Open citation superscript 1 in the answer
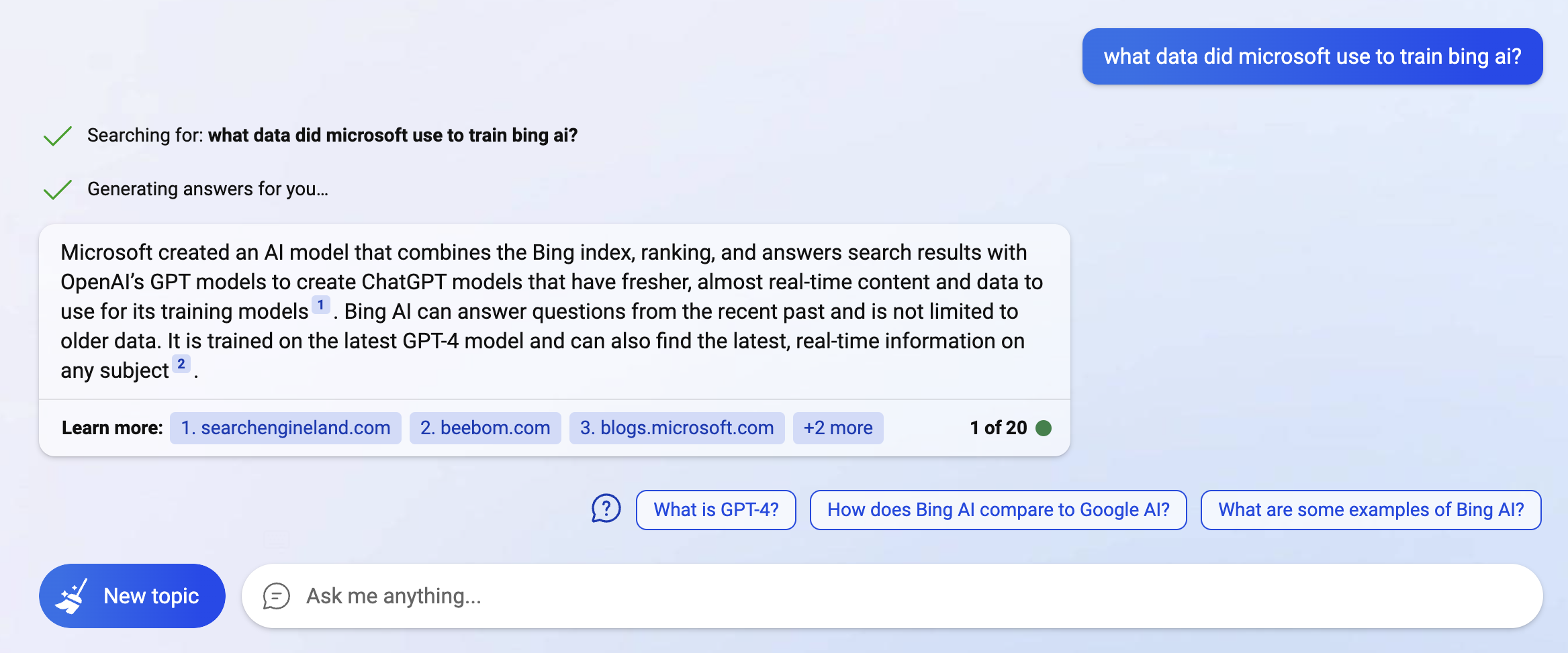Image resolution: width=1568 pixels, height=653 pixels. (321, 305)
